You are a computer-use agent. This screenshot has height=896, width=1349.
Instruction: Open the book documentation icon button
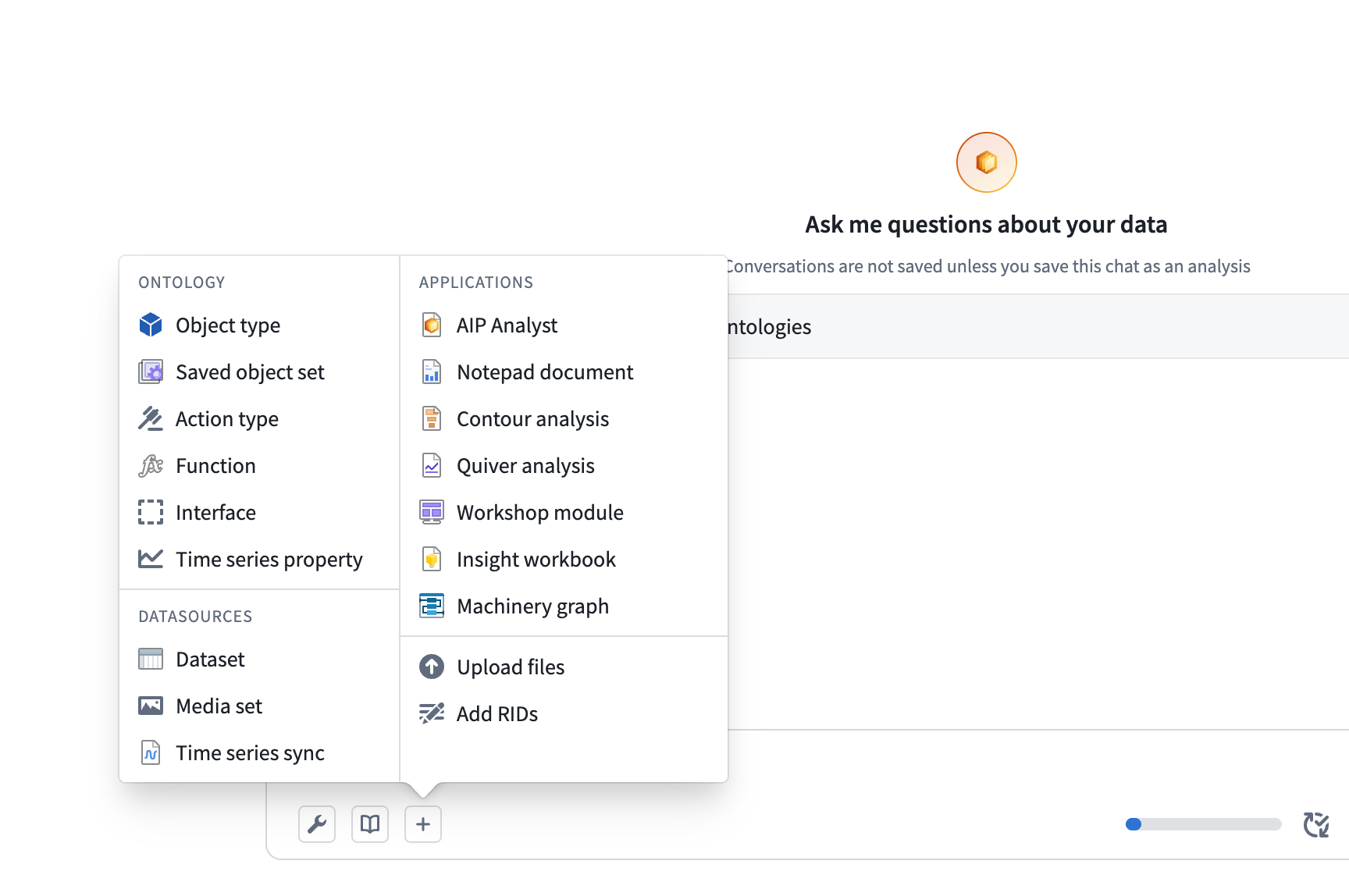pos(370,824)
